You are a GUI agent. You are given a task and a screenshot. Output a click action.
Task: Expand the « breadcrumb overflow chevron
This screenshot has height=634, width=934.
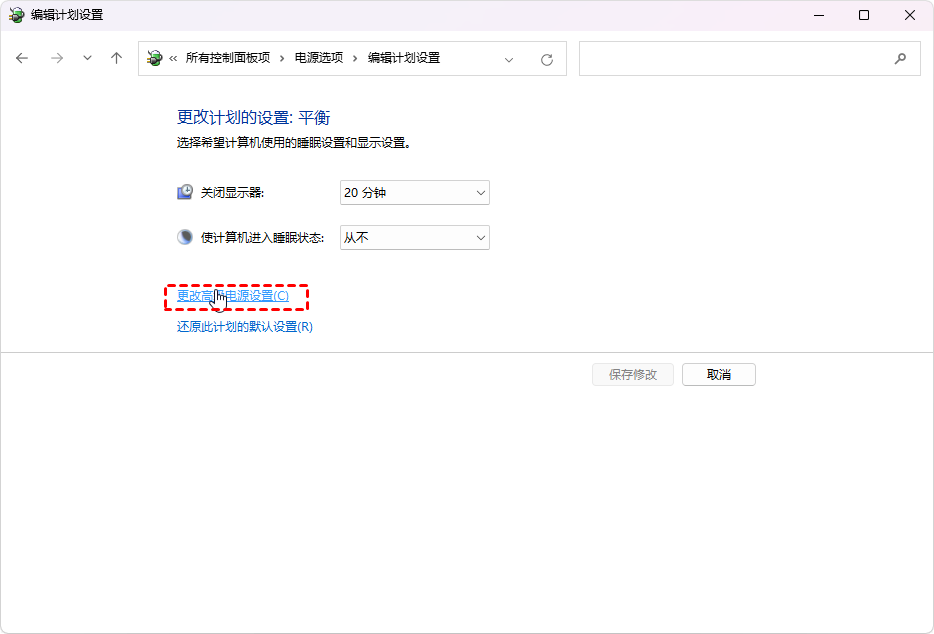tap(173, 58)
